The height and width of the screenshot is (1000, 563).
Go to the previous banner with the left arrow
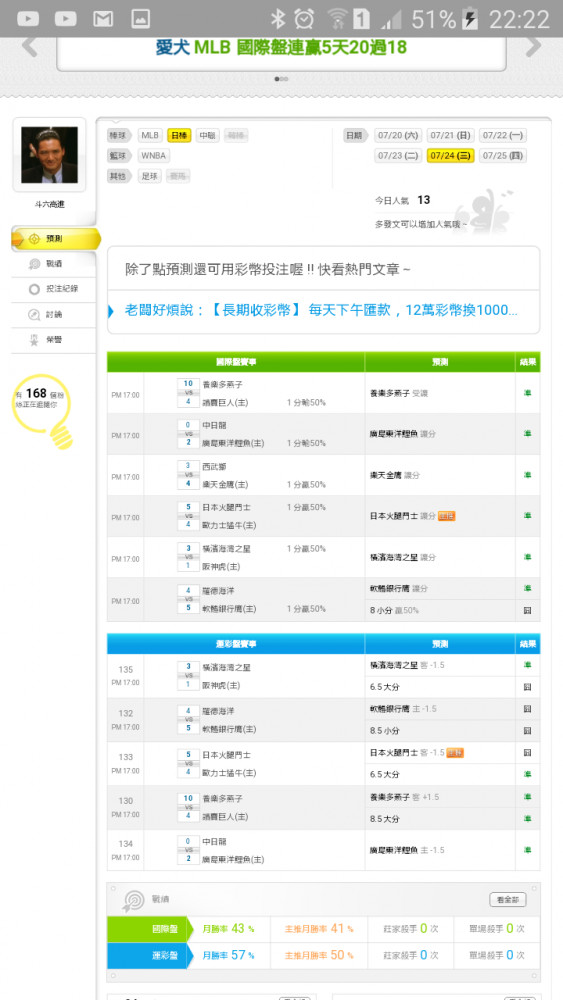(29, 46)
